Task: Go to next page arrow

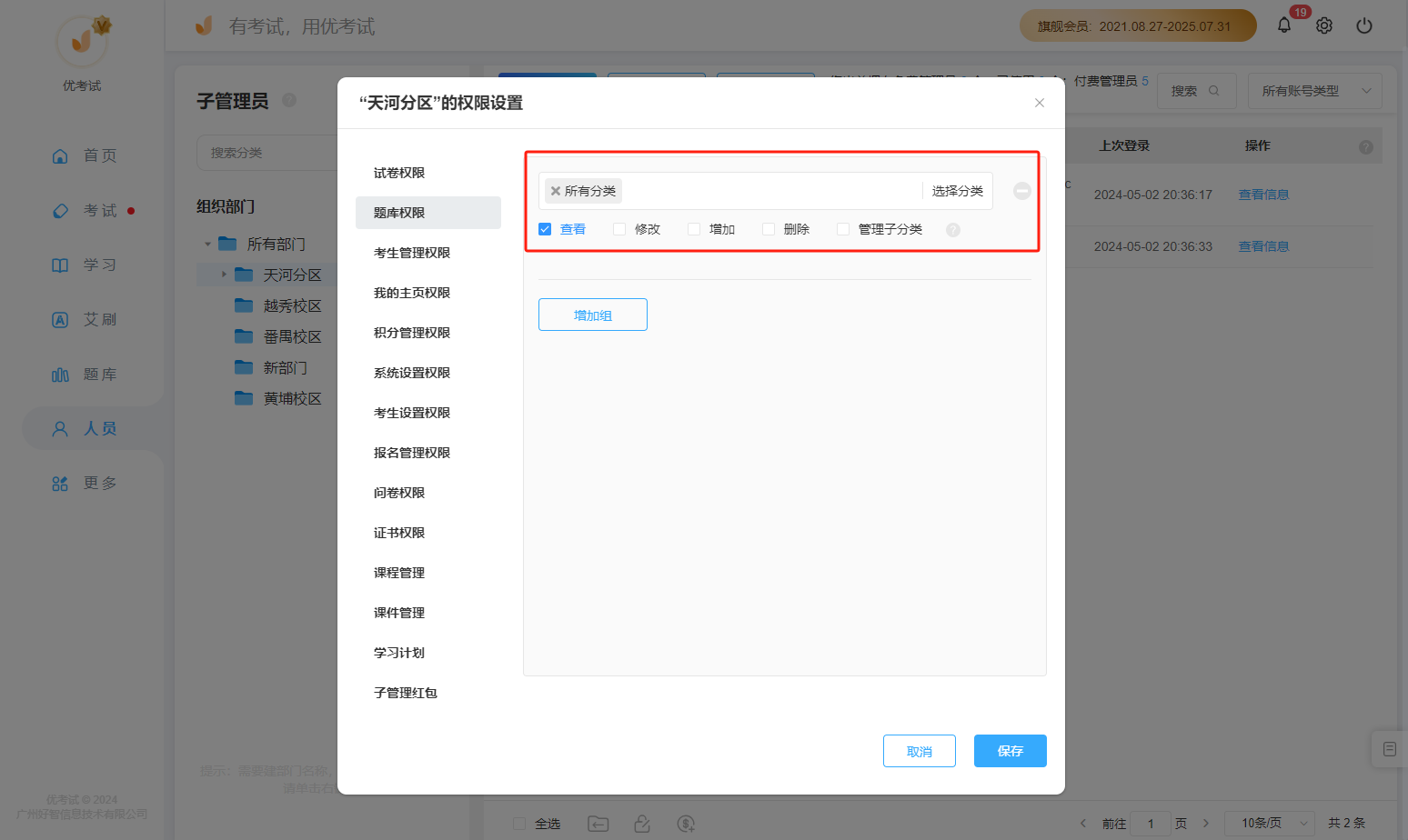Action: 1206,824
